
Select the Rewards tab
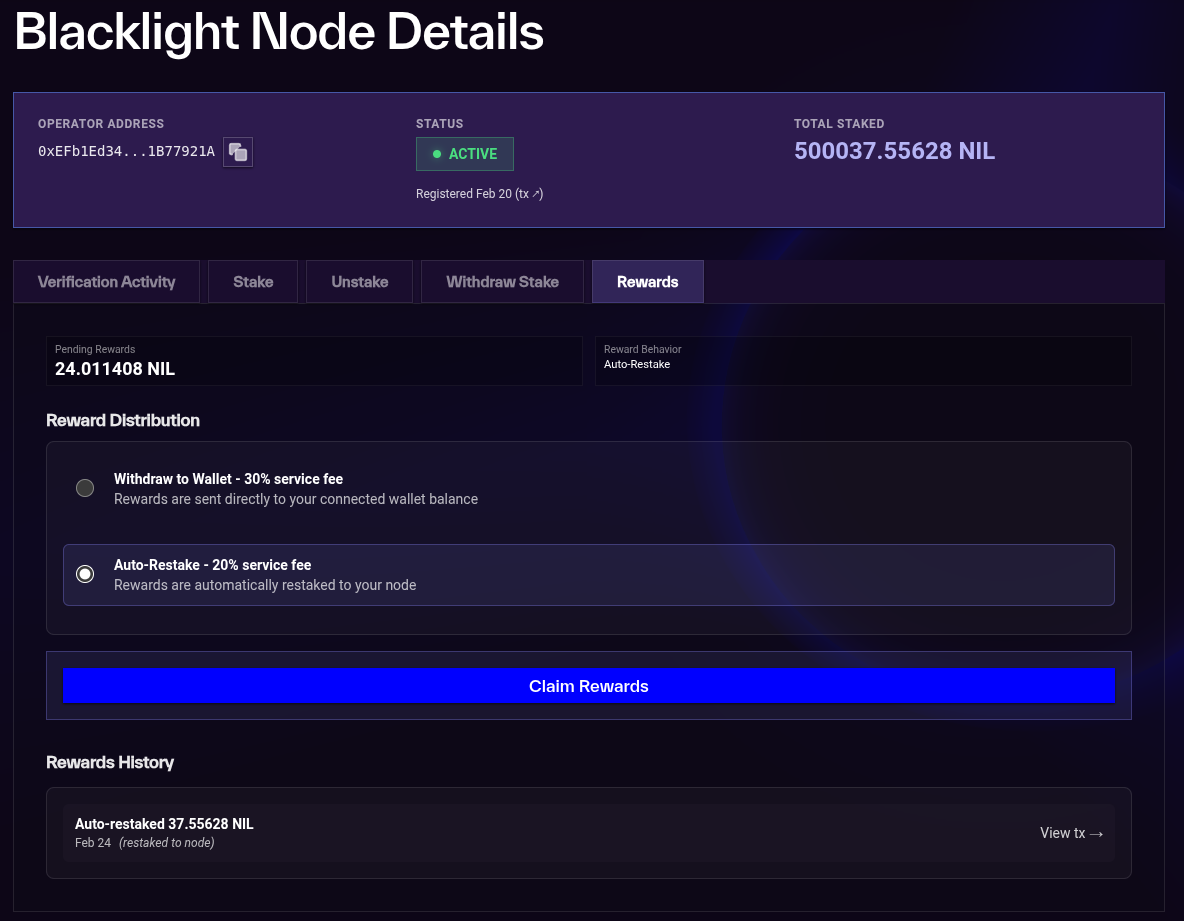click(x=647, y=281)
